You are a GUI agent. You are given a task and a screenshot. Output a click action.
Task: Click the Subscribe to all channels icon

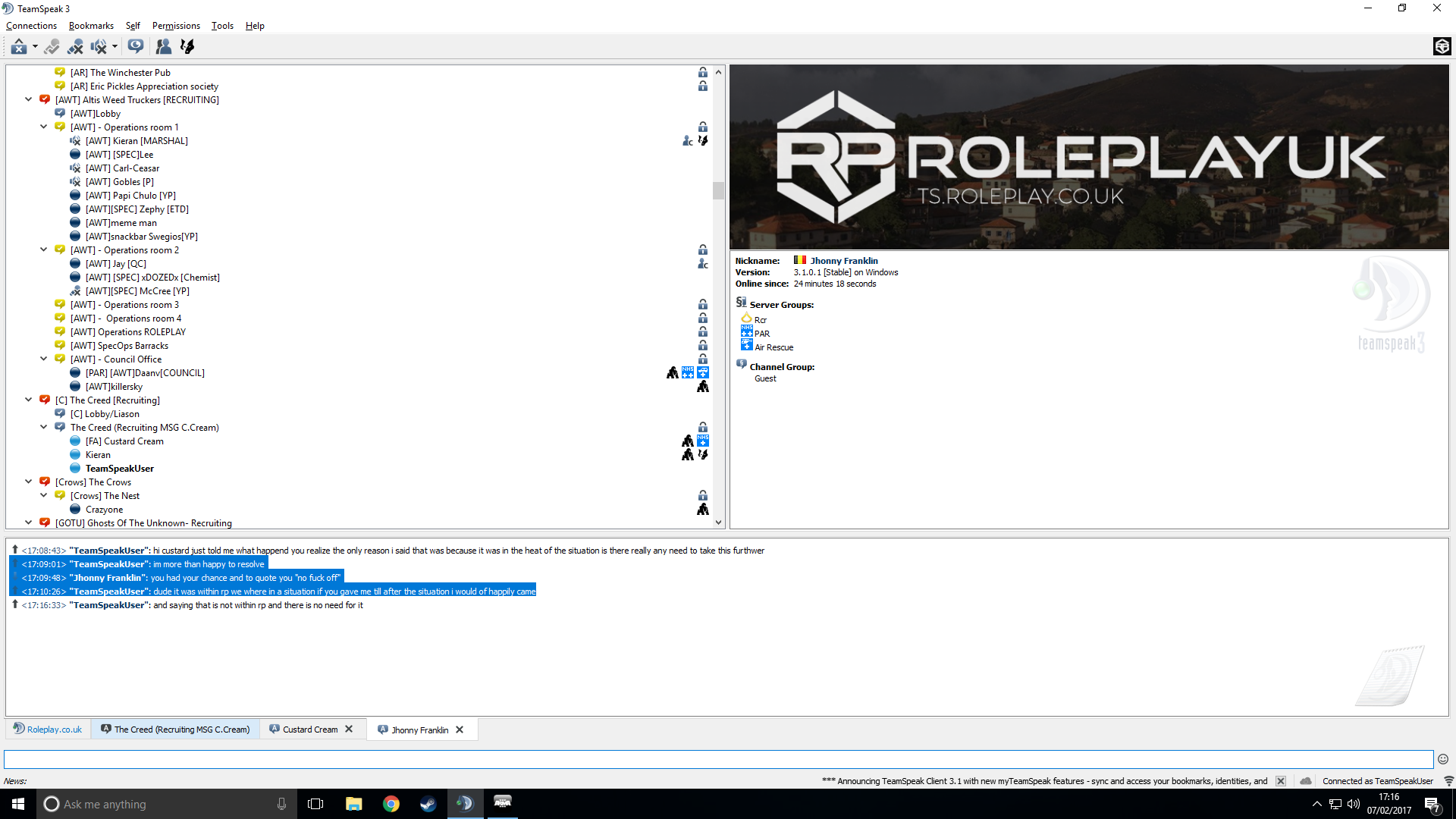tap(136, 47)
